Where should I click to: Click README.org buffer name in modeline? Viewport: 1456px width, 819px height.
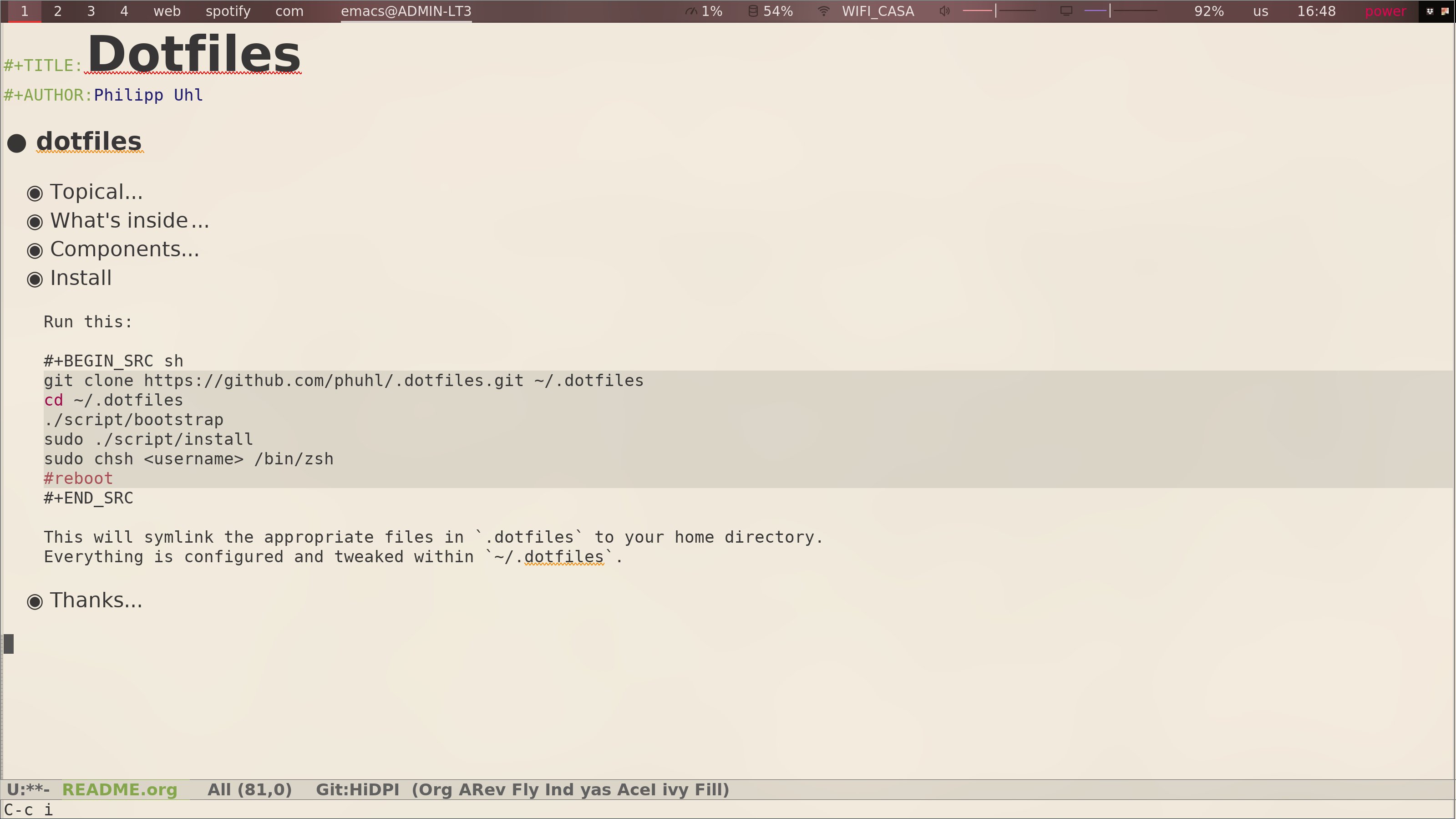coord(119,790)
